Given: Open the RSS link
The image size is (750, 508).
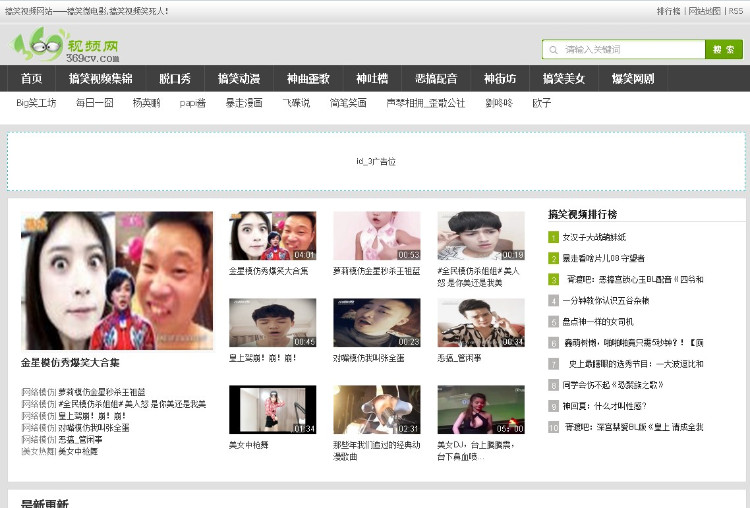Looking at the screenshot, I should point(736,11).
